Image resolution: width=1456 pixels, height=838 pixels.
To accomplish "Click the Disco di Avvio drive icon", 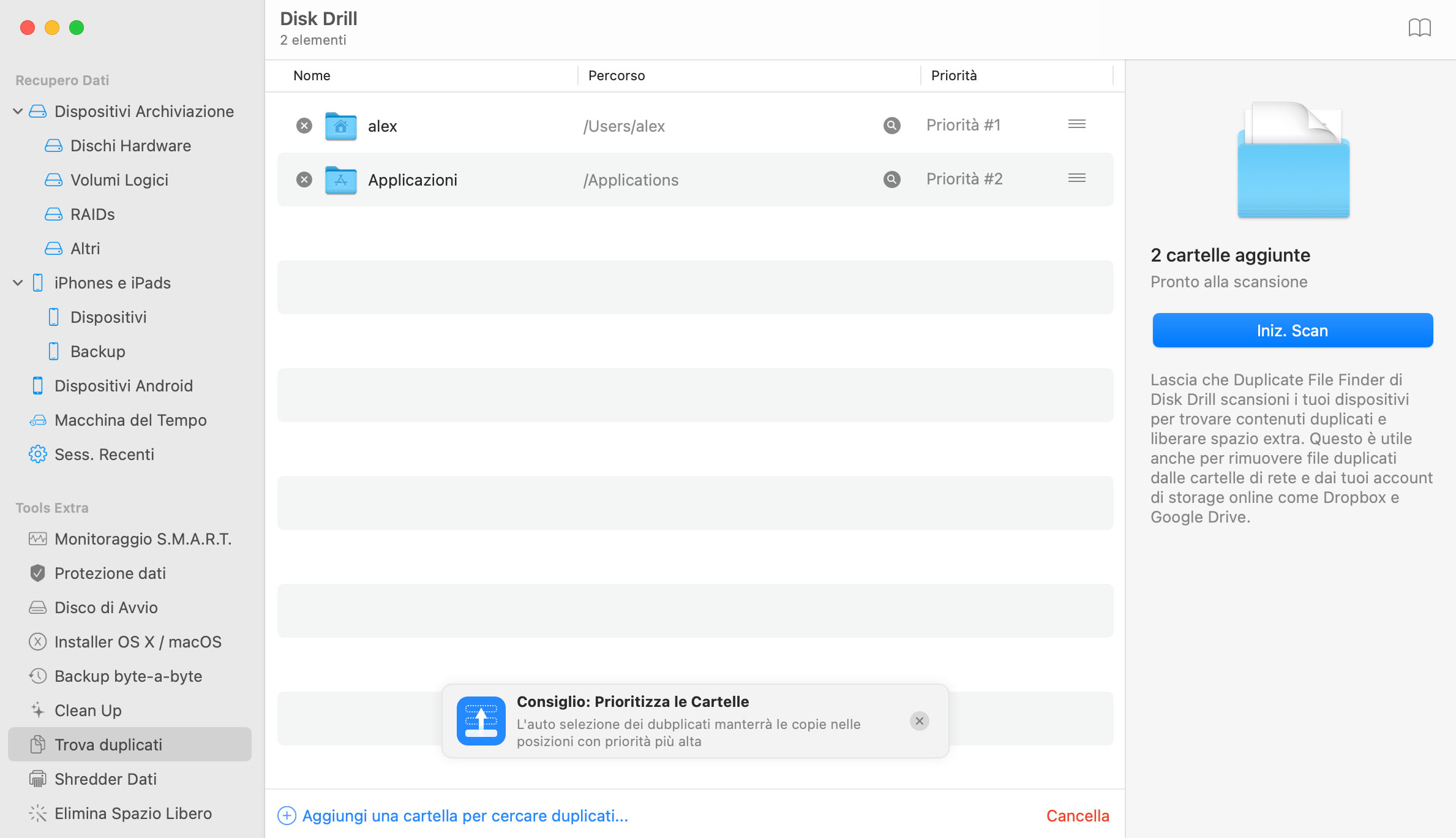I will pyautogui.click(x=38, y=608).
